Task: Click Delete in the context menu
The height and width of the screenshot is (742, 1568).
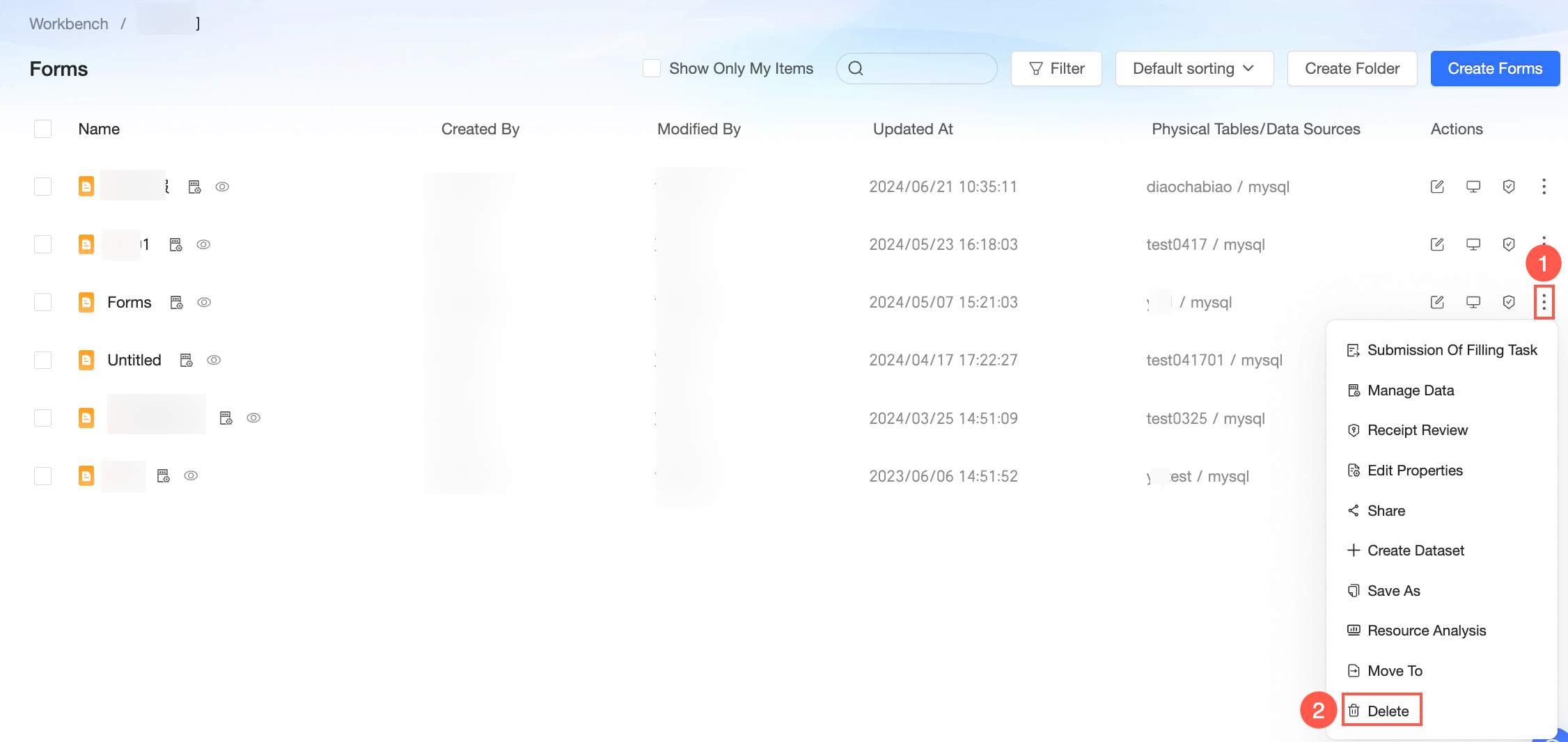Action: (1381, 711)
